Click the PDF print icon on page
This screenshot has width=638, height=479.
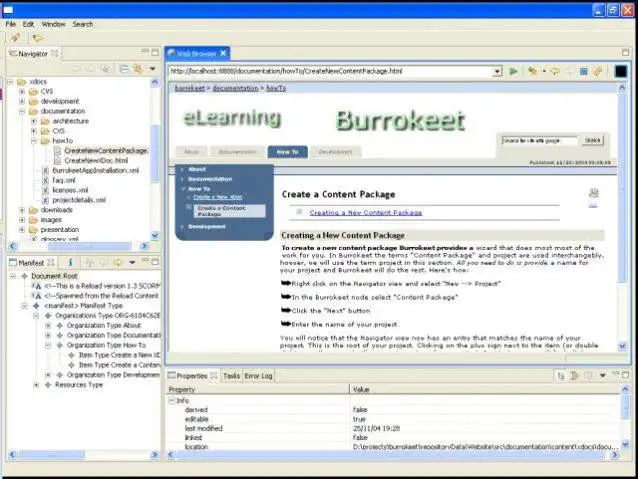[594, 193]
